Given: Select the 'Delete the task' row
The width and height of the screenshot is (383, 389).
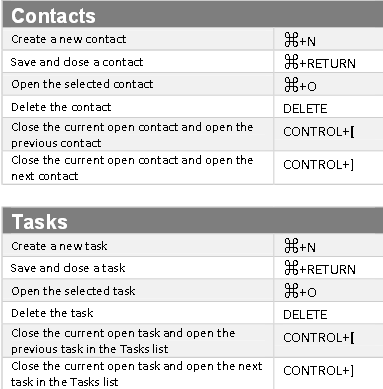Looking at the screenshot, I should click(x=193, y=313).
